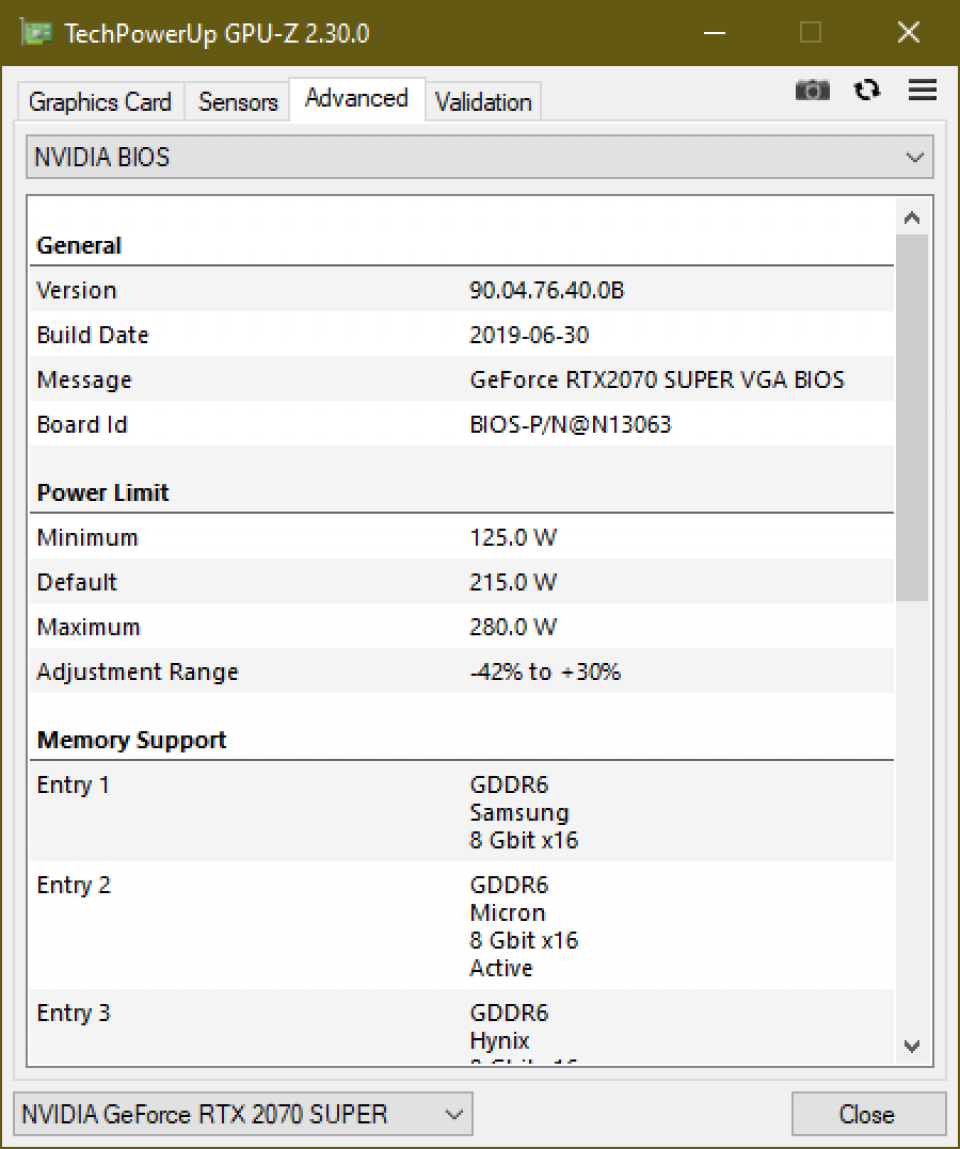Screen dimensions: 960x1149
Task: Take a screenshot with the camera icon
Action: click(812, 90)
